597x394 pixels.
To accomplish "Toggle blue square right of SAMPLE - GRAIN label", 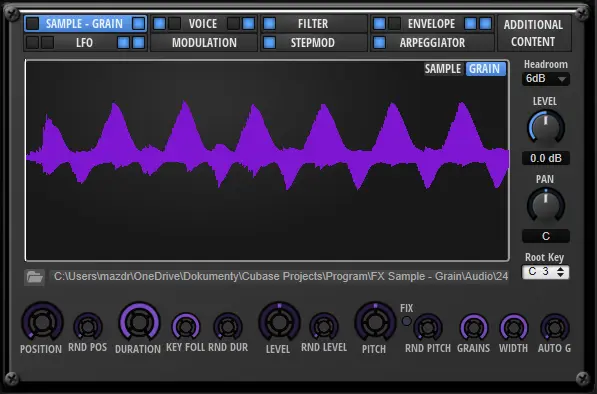I will click(x=138, y=24).
